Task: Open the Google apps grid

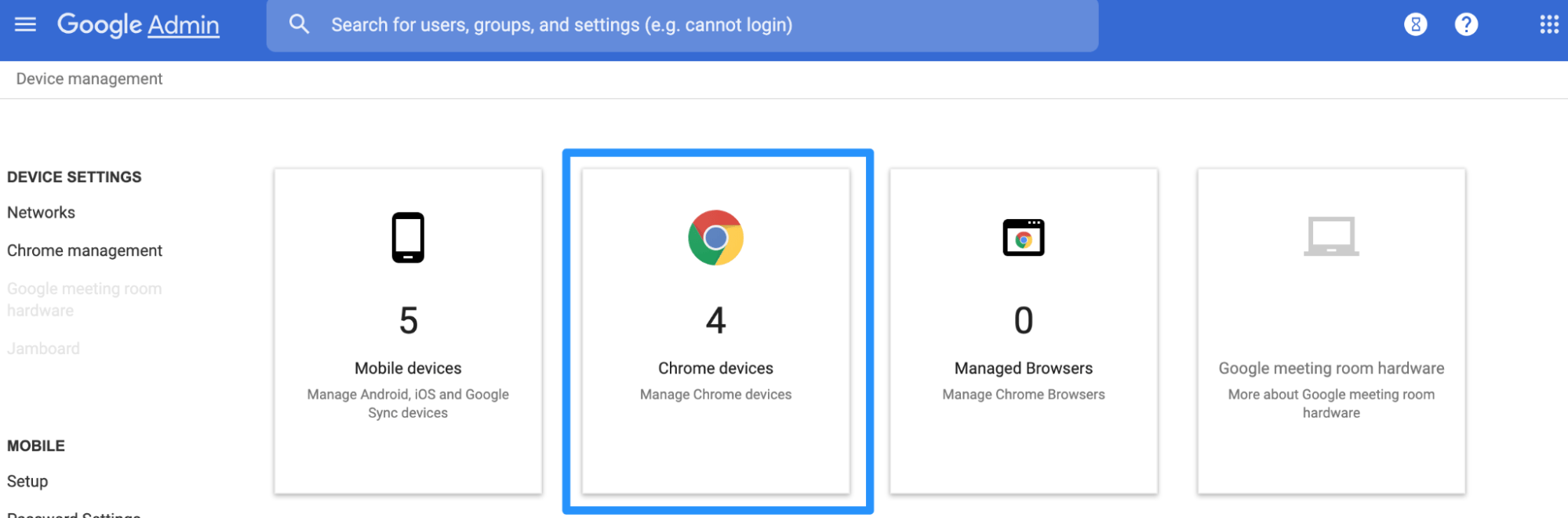Action: [x=1548, y=24]
